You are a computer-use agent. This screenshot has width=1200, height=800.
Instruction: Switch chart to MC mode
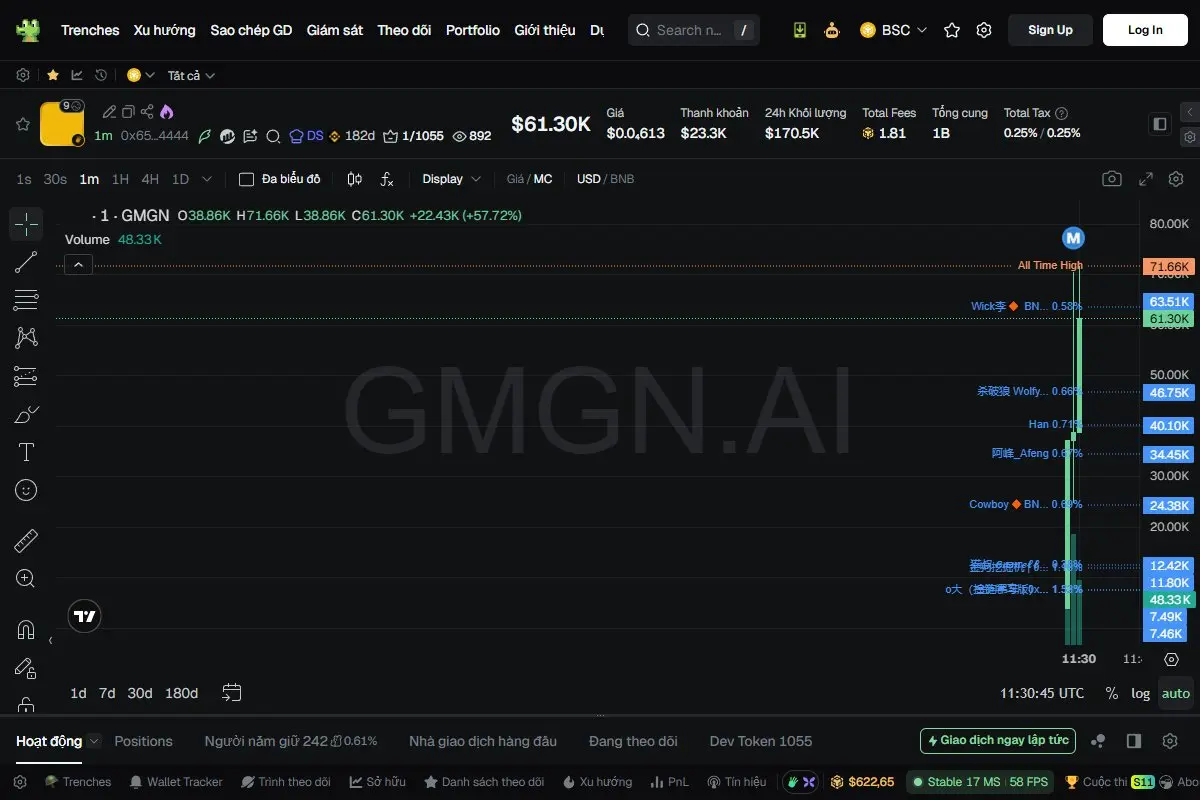click(x=543, y=179)
